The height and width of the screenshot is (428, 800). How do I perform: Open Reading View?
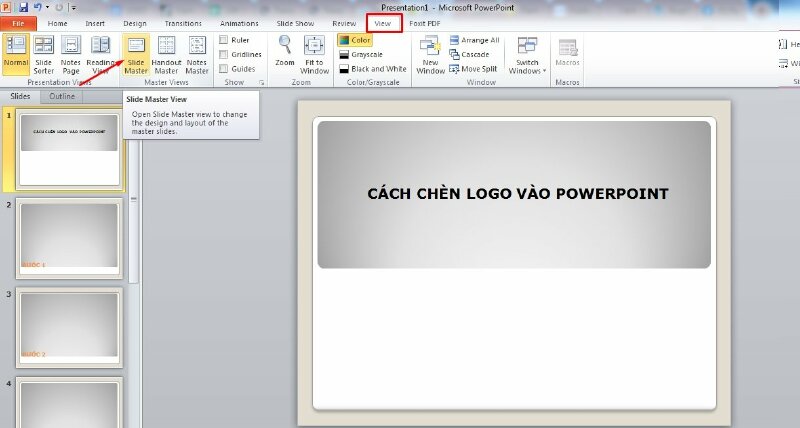coord(101,54)
